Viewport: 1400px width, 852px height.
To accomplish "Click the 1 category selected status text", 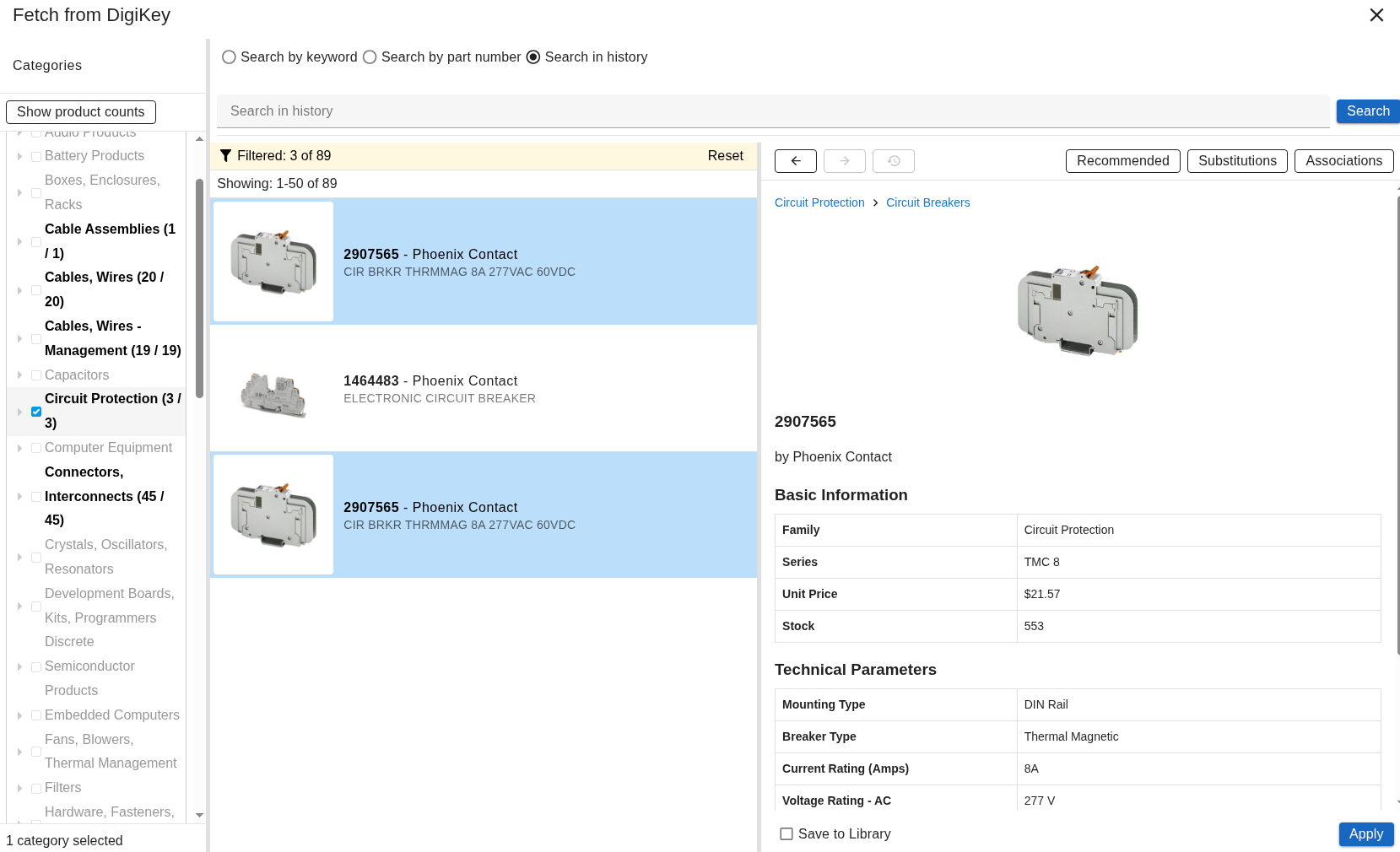I will pyautogui.click(x=64, y=841).
